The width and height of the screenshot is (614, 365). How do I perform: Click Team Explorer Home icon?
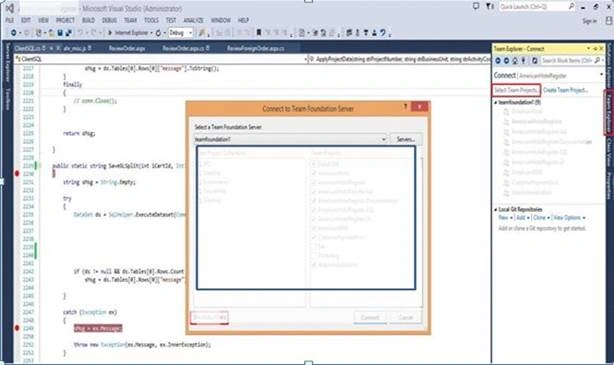point(515,61)
